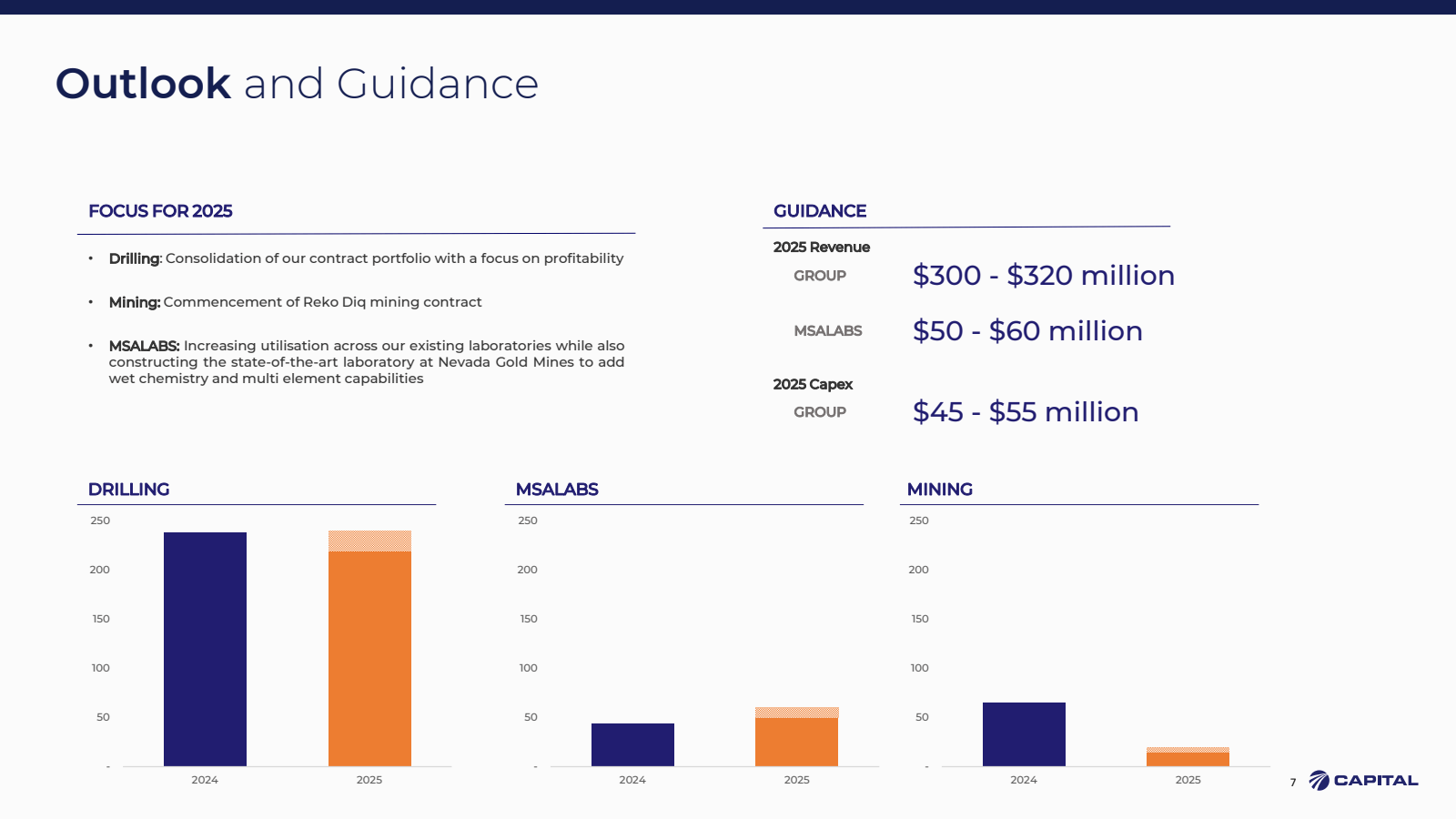Click the '$45 - $55 million' capex figure
The width and height of the screenshot is (1456, 819).
click(1026, 412)
